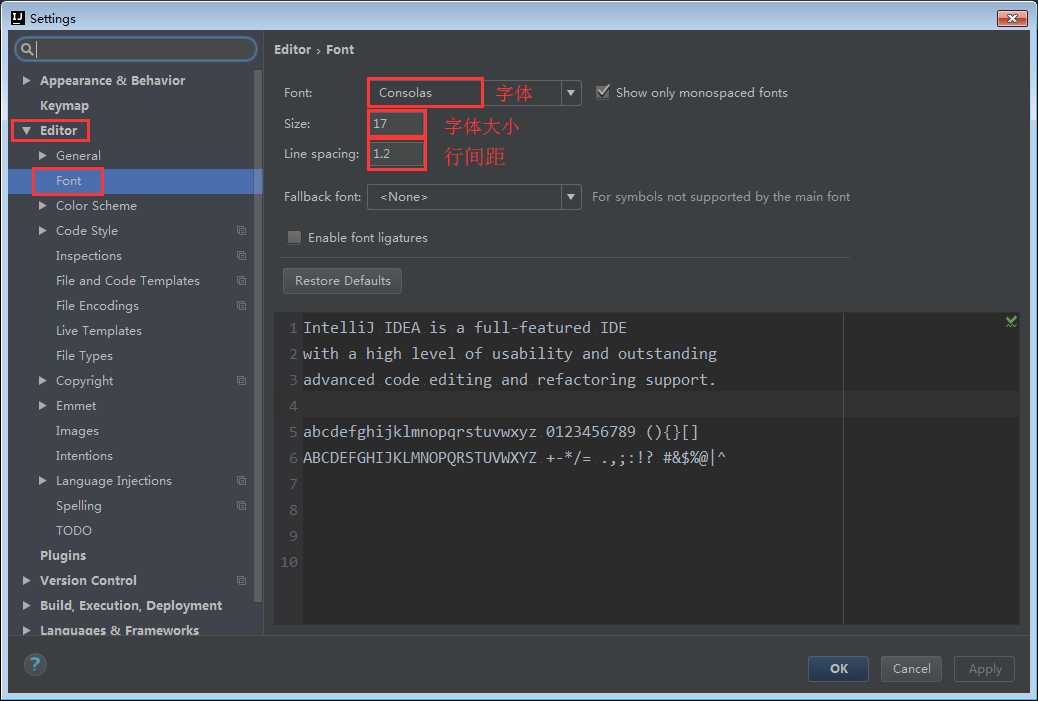This screenshot has height=701, width=1038.
Task: Select Live Templates item
Action: point(99,330)
